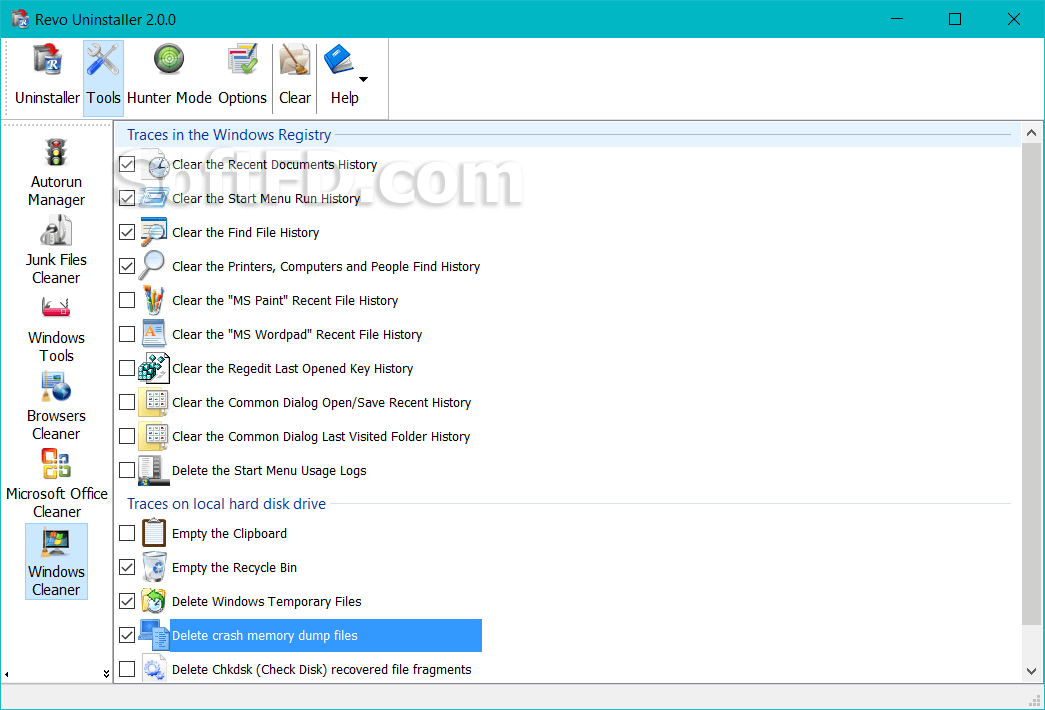Viewport: 1045px width, 710px height.
Task: Click the Revo Uninstaller title bar icon
Action: 20,19
